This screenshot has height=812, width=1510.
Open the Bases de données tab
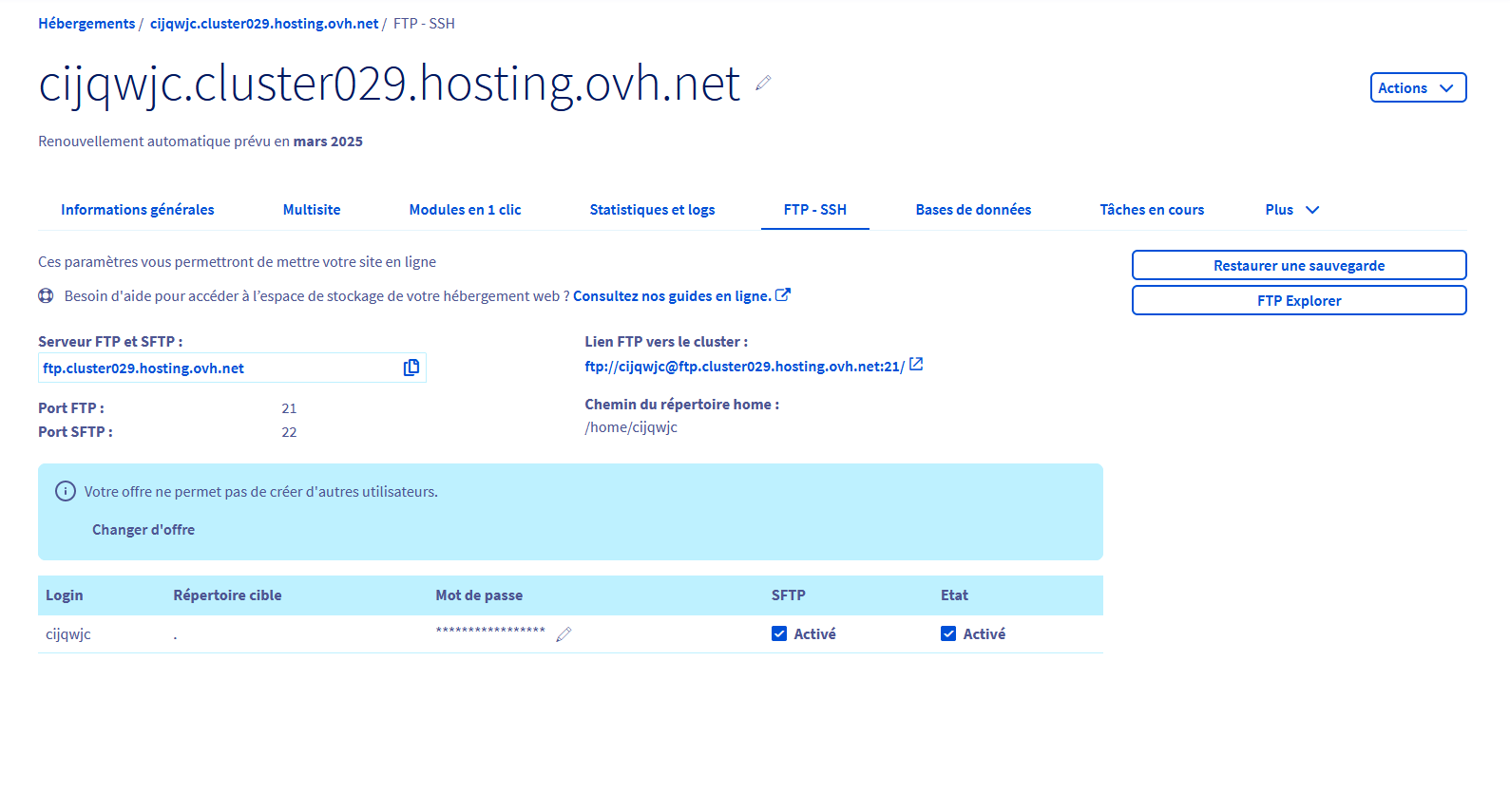point(973,210)
